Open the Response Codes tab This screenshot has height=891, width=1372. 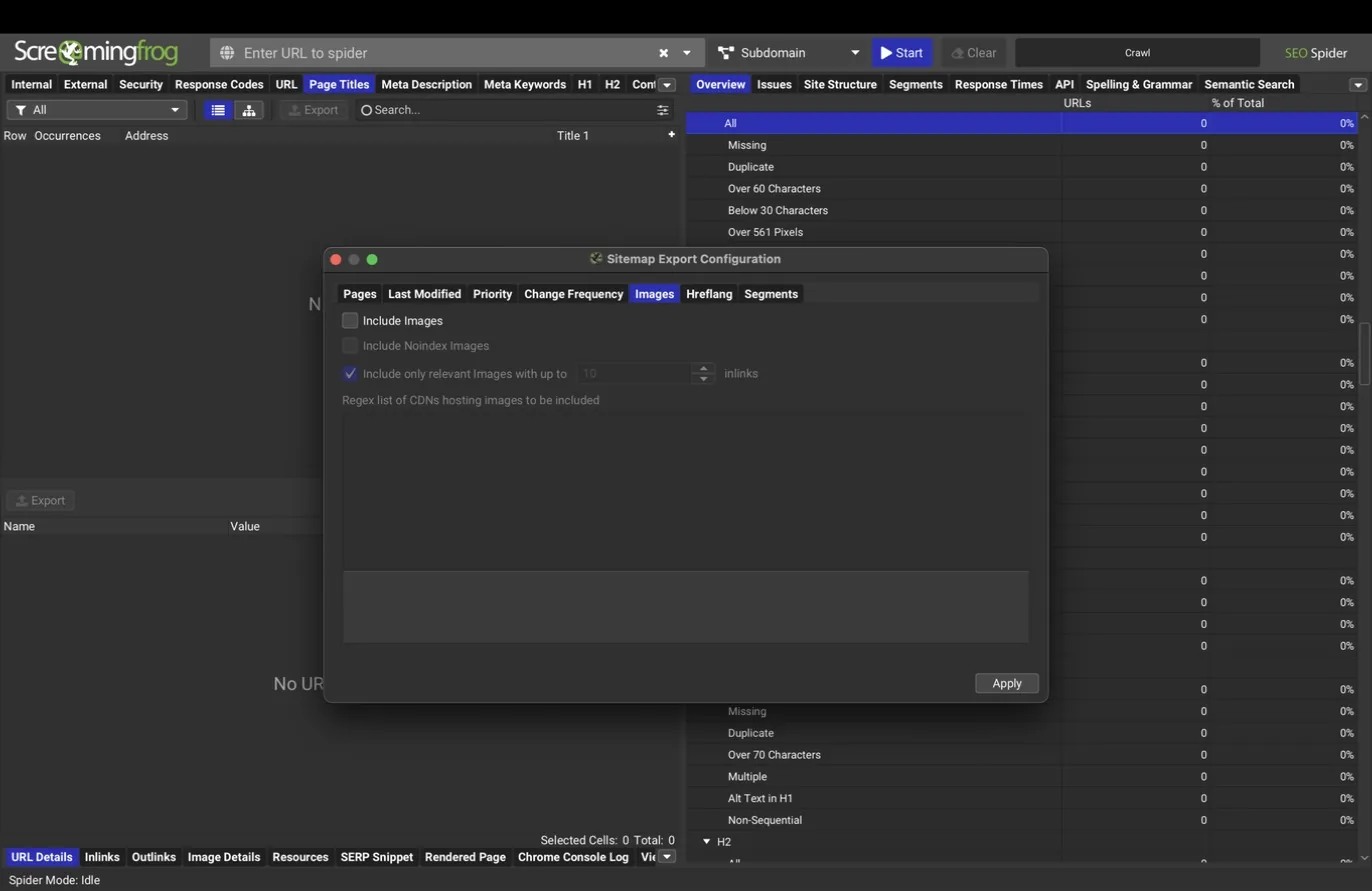(x=219, y=85)
